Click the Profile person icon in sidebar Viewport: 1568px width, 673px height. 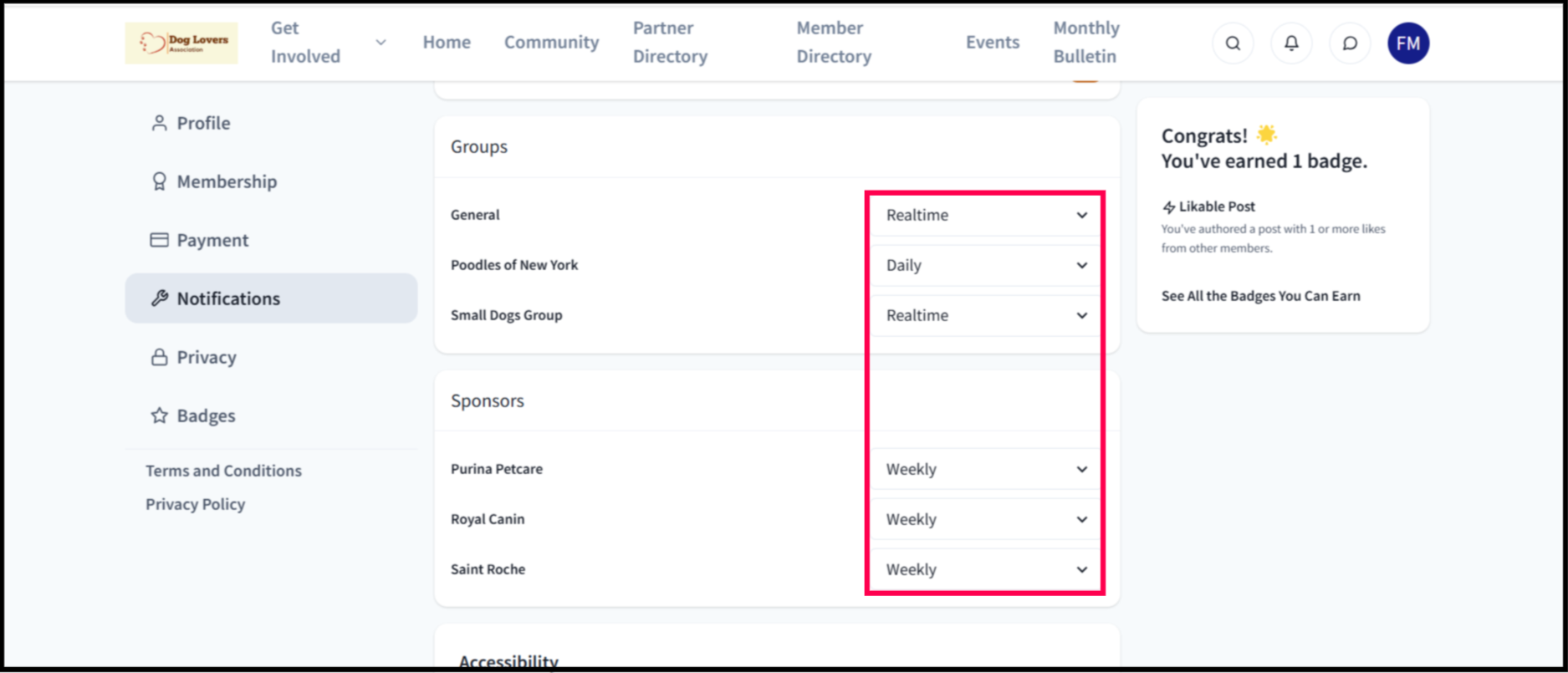pos(159,123)
